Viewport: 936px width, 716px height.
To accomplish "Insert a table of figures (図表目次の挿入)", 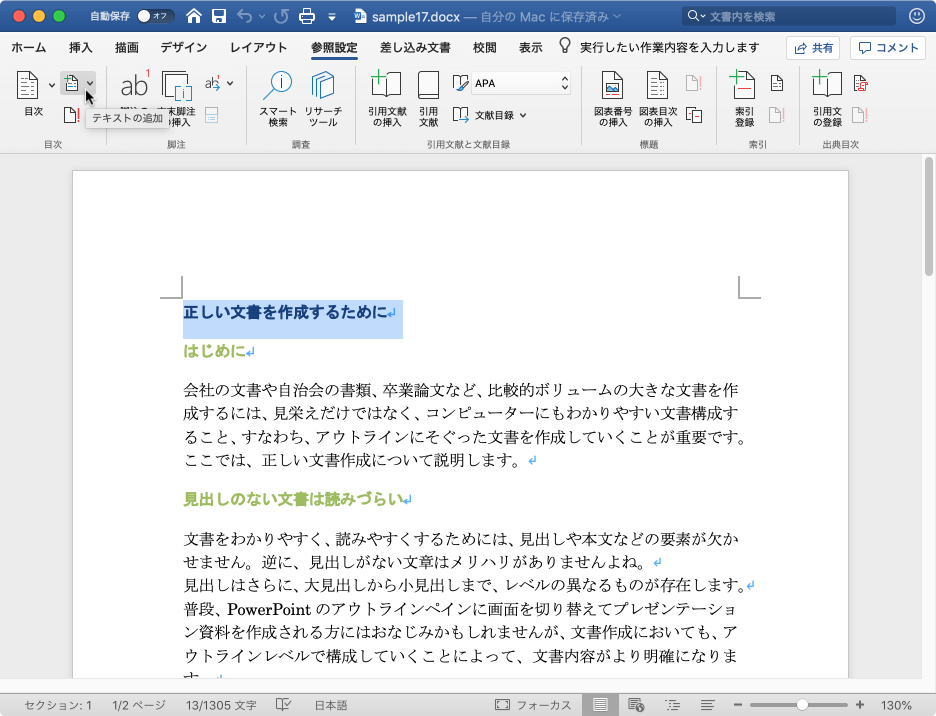I will pos(658,95).
